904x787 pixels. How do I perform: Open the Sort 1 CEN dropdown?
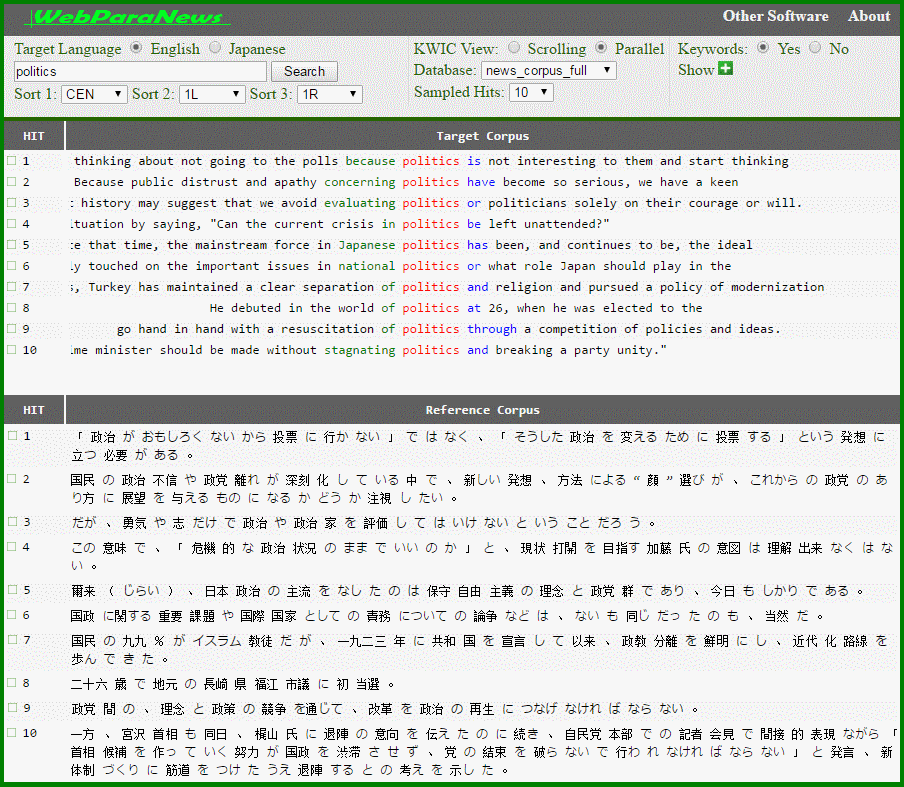pyautogui.click(x=94, y=94)
